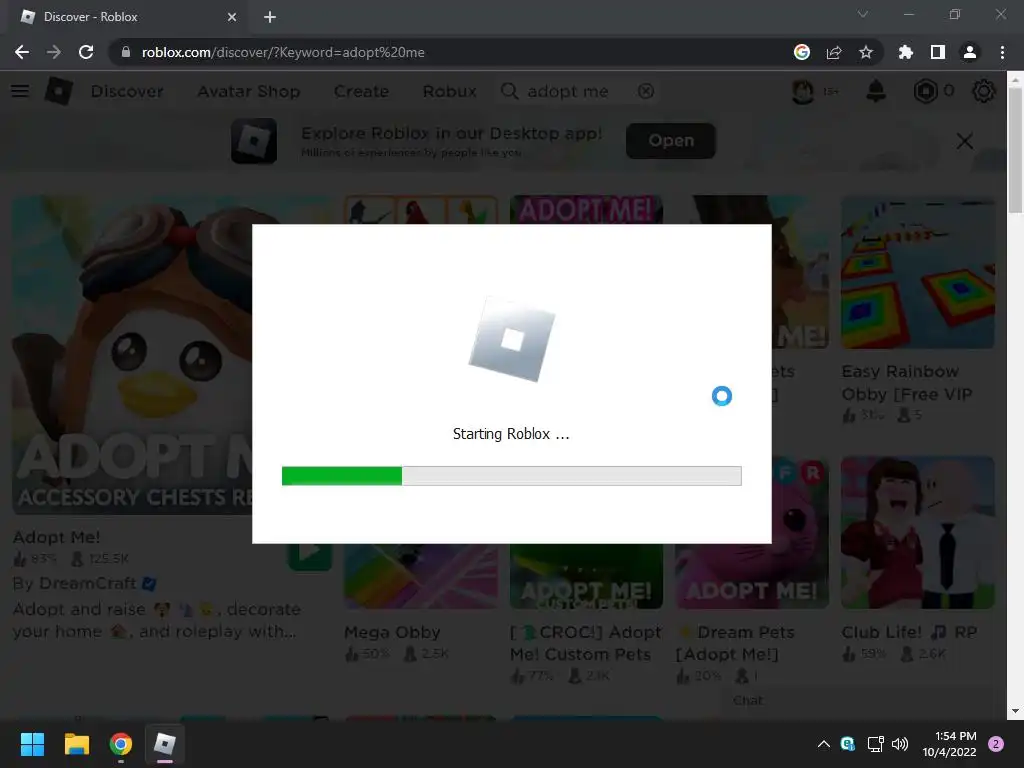Toggle Chrome side panel icon
This screenshot has height=768, width=1024.
pos(938,52)
